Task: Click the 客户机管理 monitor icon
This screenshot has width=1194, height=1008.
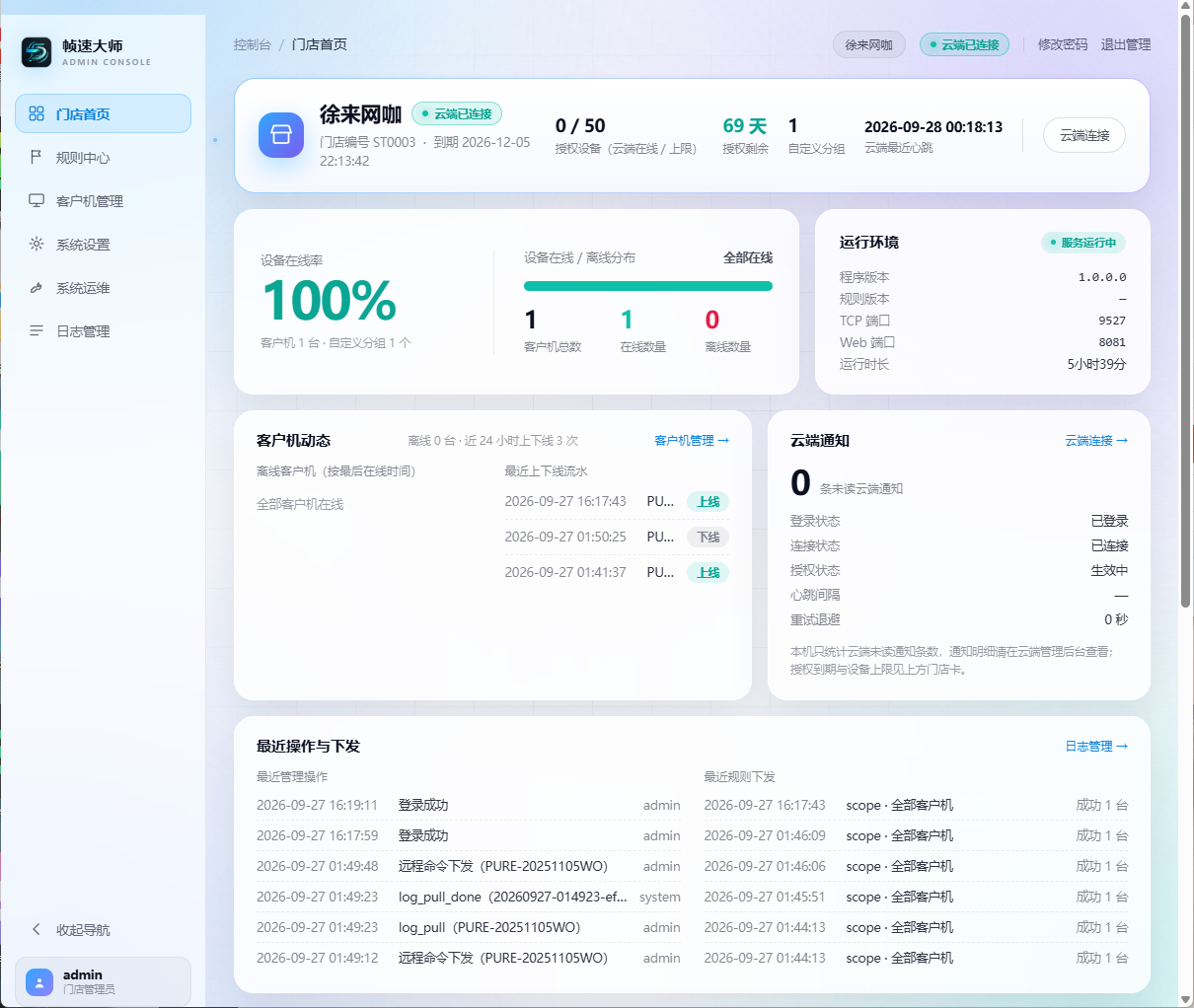Action: tap(37, 200)
